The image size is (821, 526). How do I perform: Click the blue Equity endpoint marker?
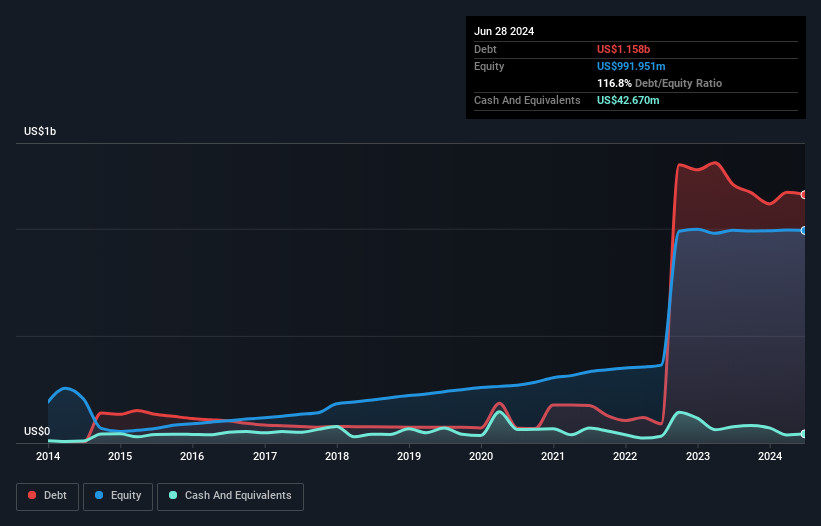[x=804, y=230]
